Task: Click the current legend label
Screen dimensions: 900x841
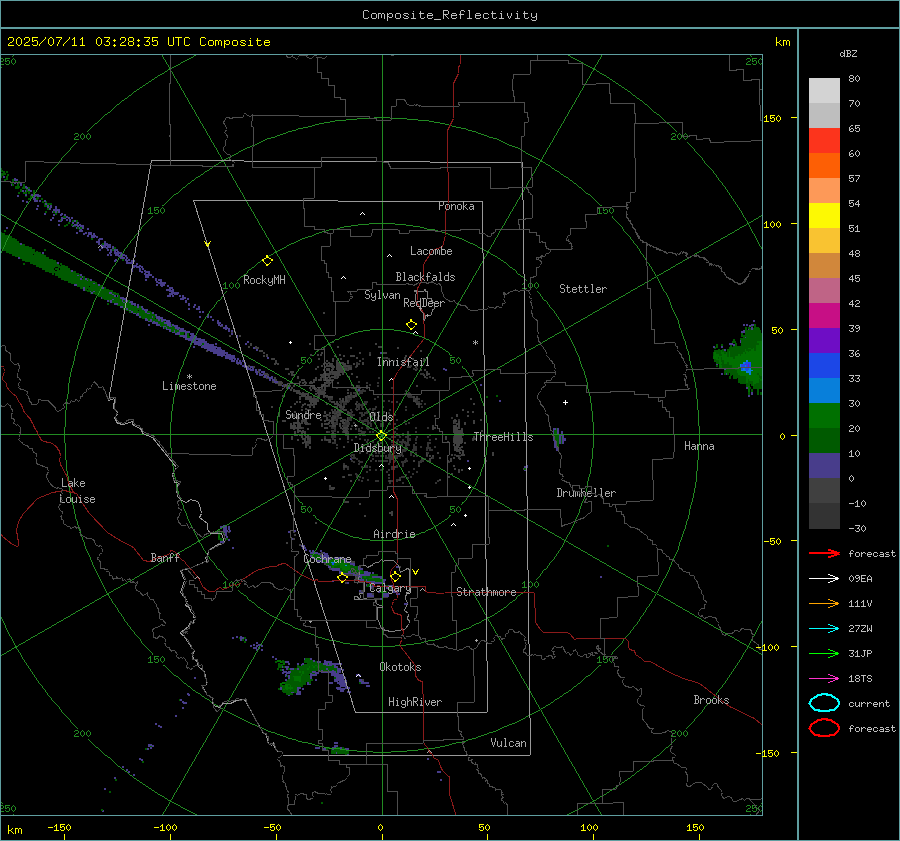Action: 868,703
